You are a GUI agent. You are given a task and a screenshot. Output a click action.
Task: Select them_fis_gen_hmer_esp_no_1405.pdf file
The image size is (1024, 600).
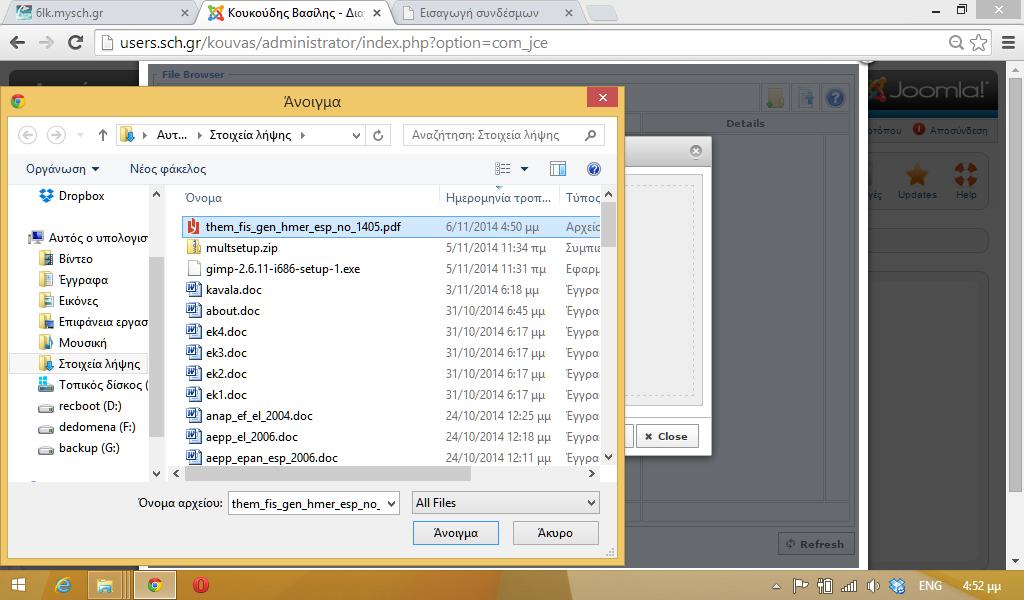pos(391,227)
